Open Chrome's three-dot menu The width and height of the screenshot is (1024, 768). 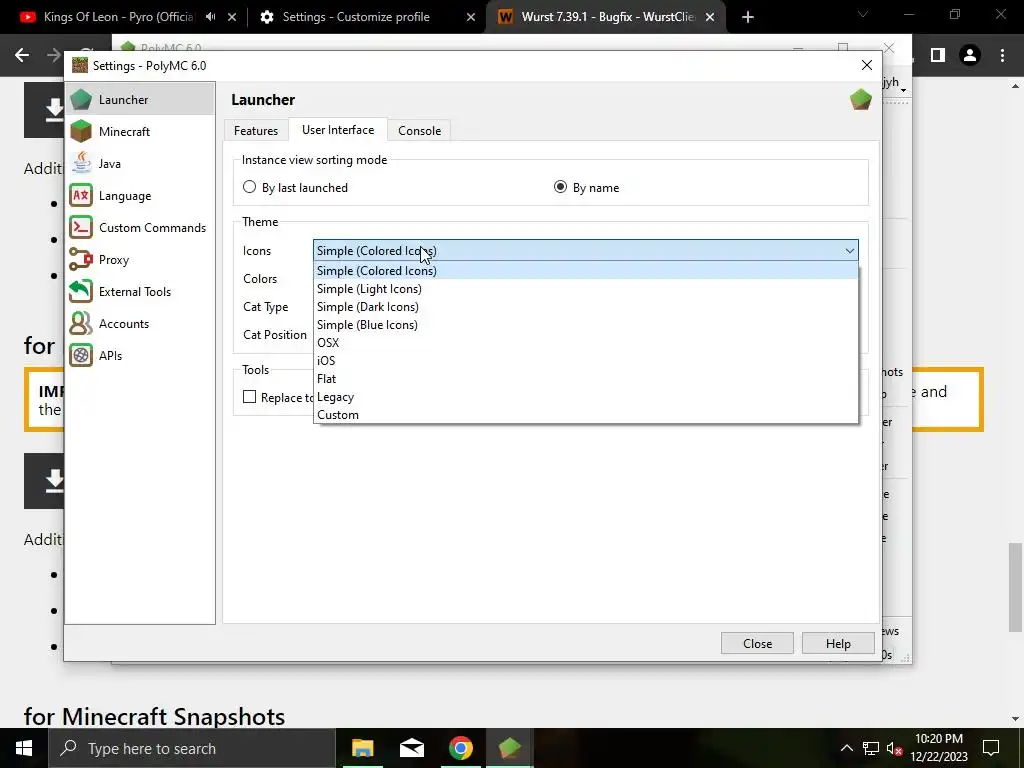click(1002, 56)
